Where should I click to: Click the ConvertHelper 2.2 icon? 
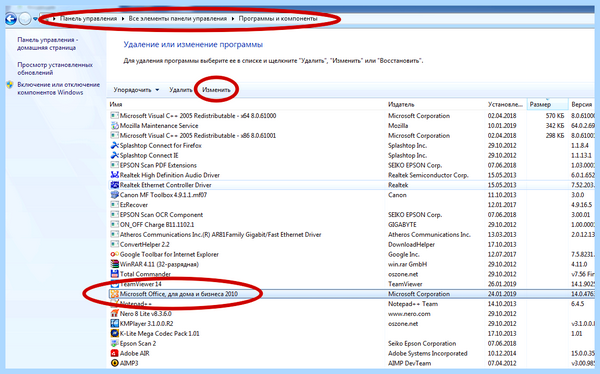114,244
